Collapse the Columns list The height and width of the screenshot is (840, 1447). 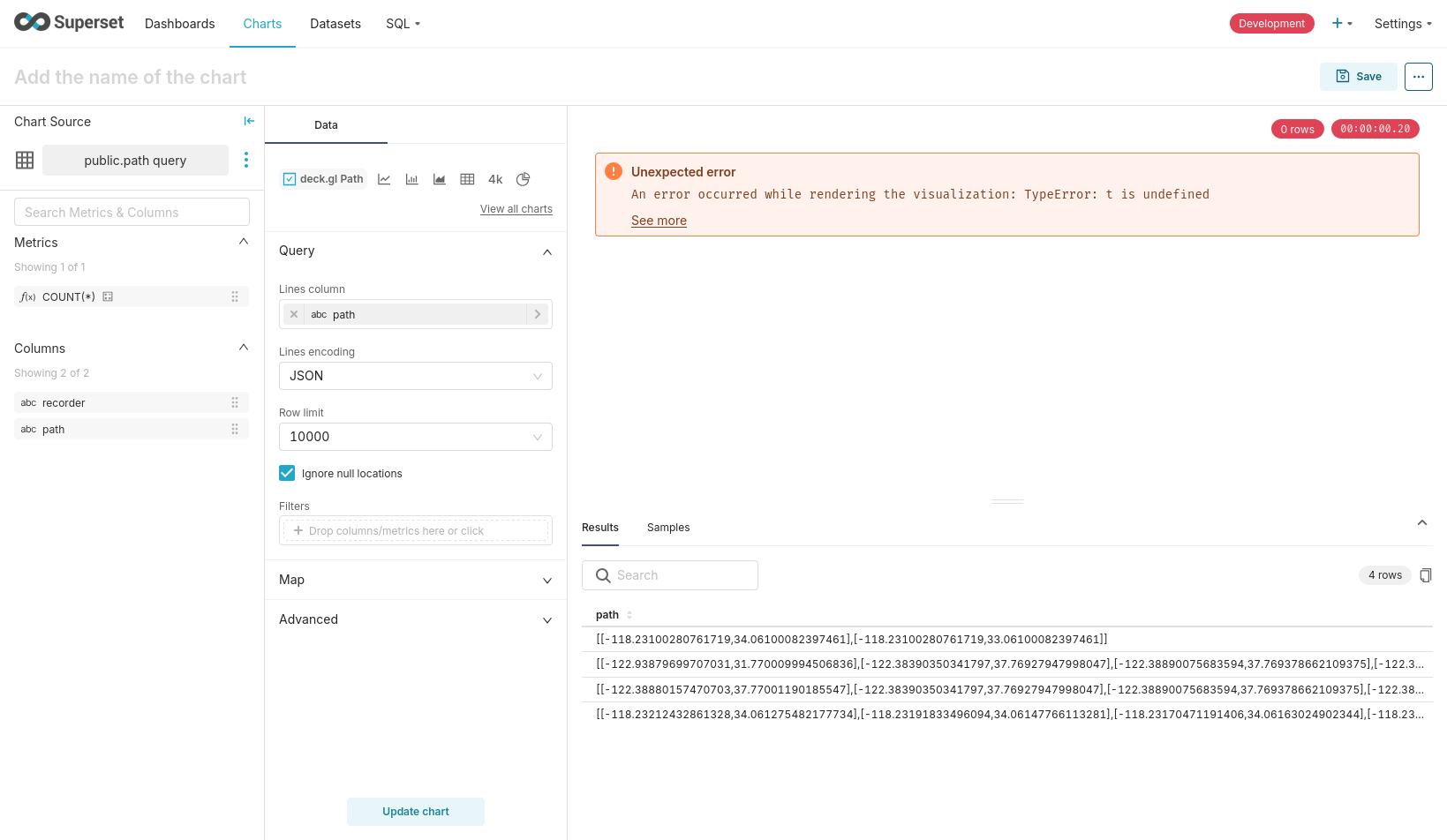pyautogui.click(x=244, y=348)
